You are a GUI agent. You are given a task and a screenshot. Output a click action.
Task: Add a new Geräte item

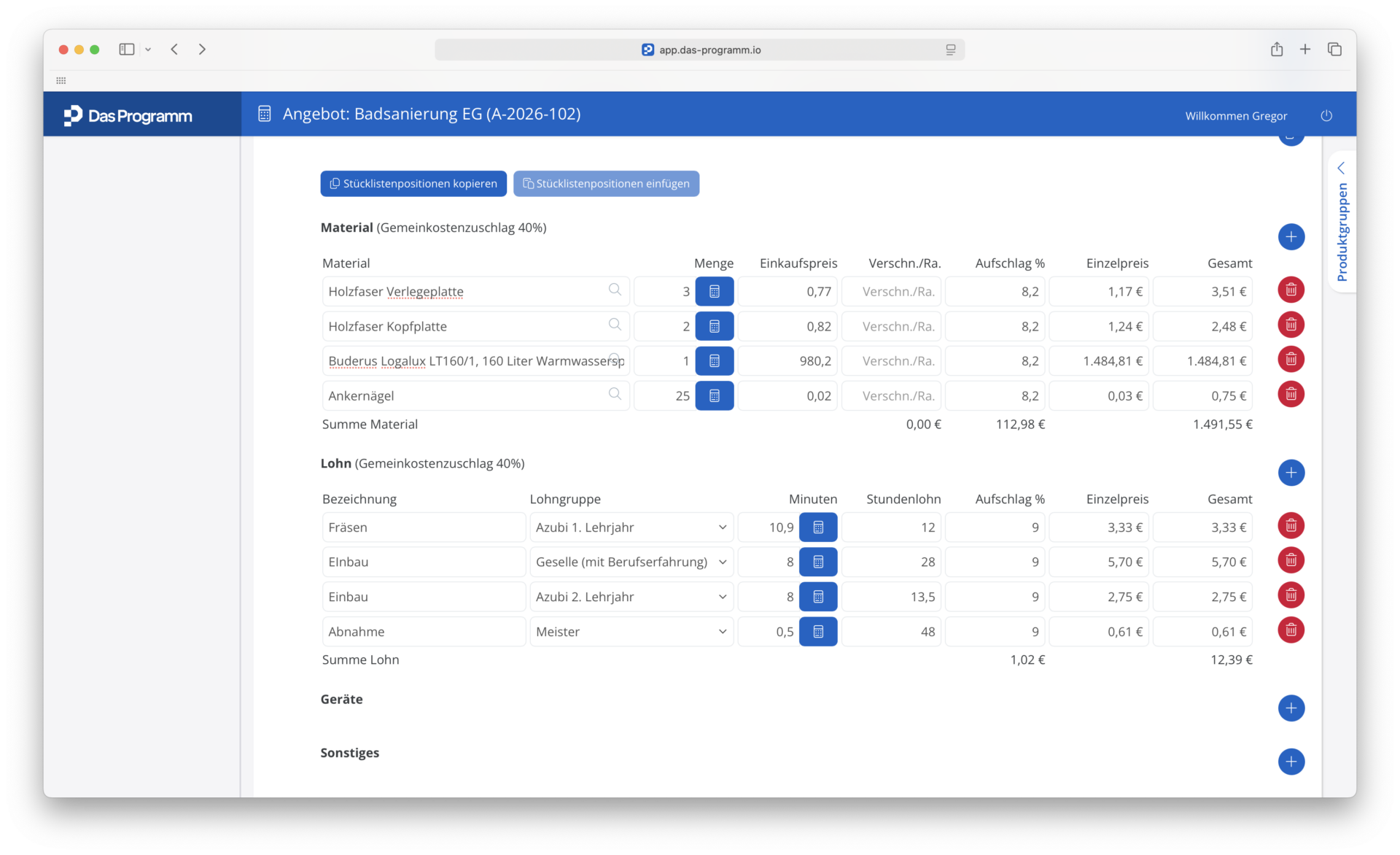(x=1291, y=708)
